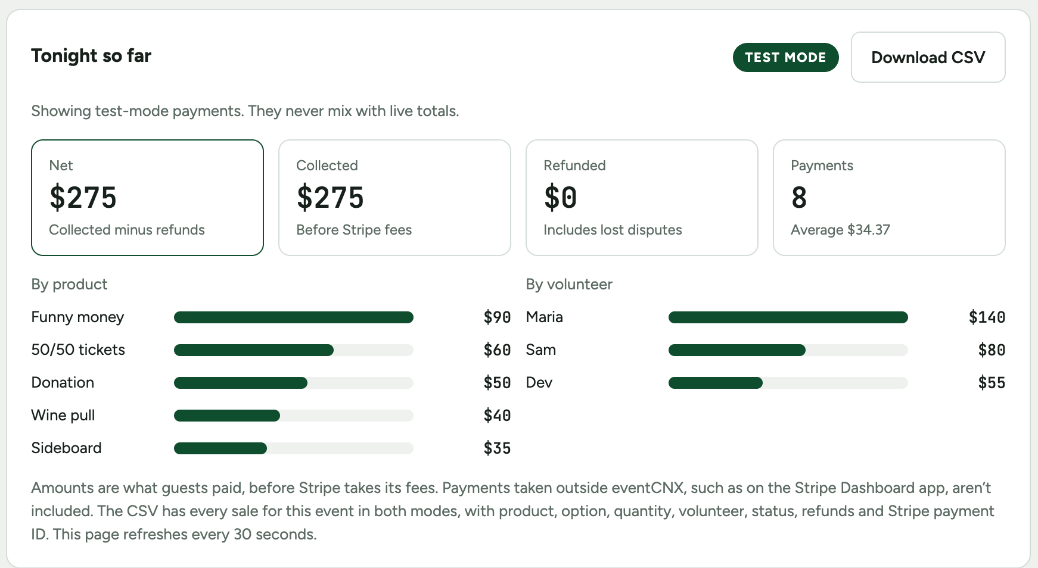Viewport: 1038px width, 568px height.
Task: Click the 'Funny money' product label
Action: (77, 317)
